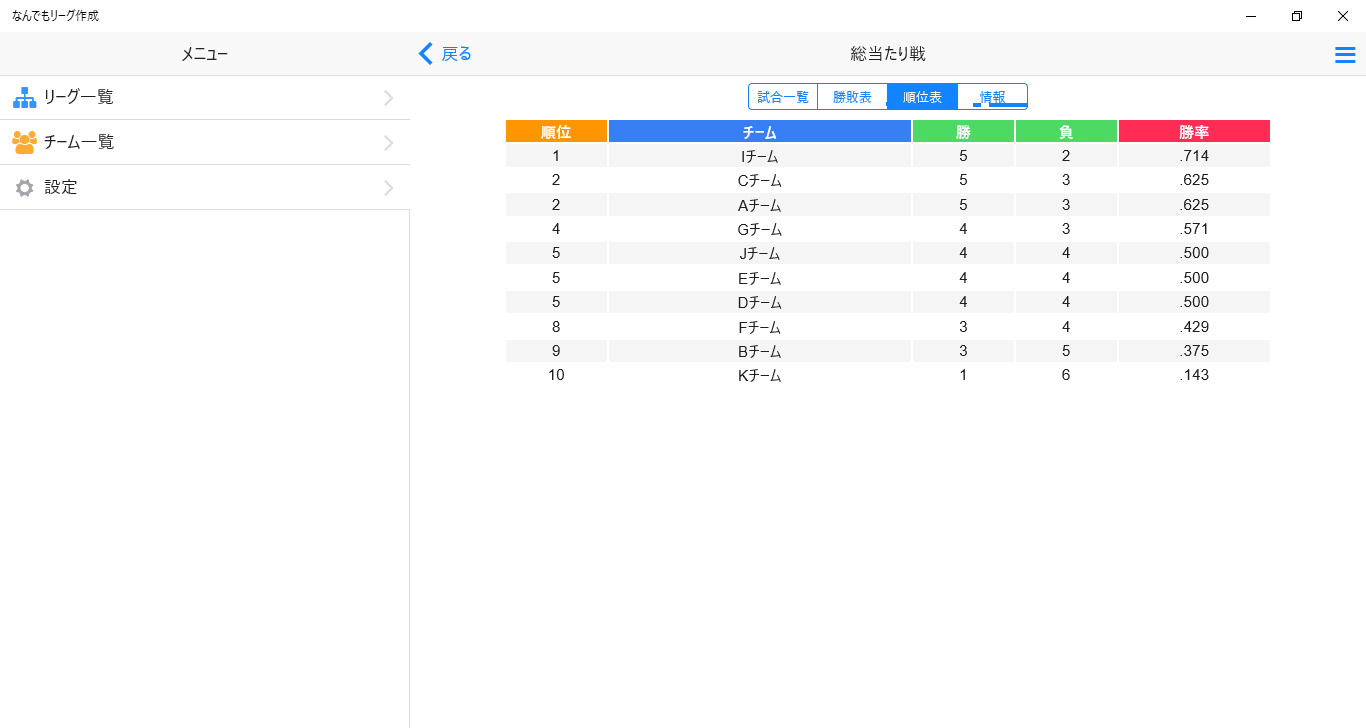Screen dimensions: 1366x728
Task: Open the hamburger menu at top right
Action: coord(1345,55)
